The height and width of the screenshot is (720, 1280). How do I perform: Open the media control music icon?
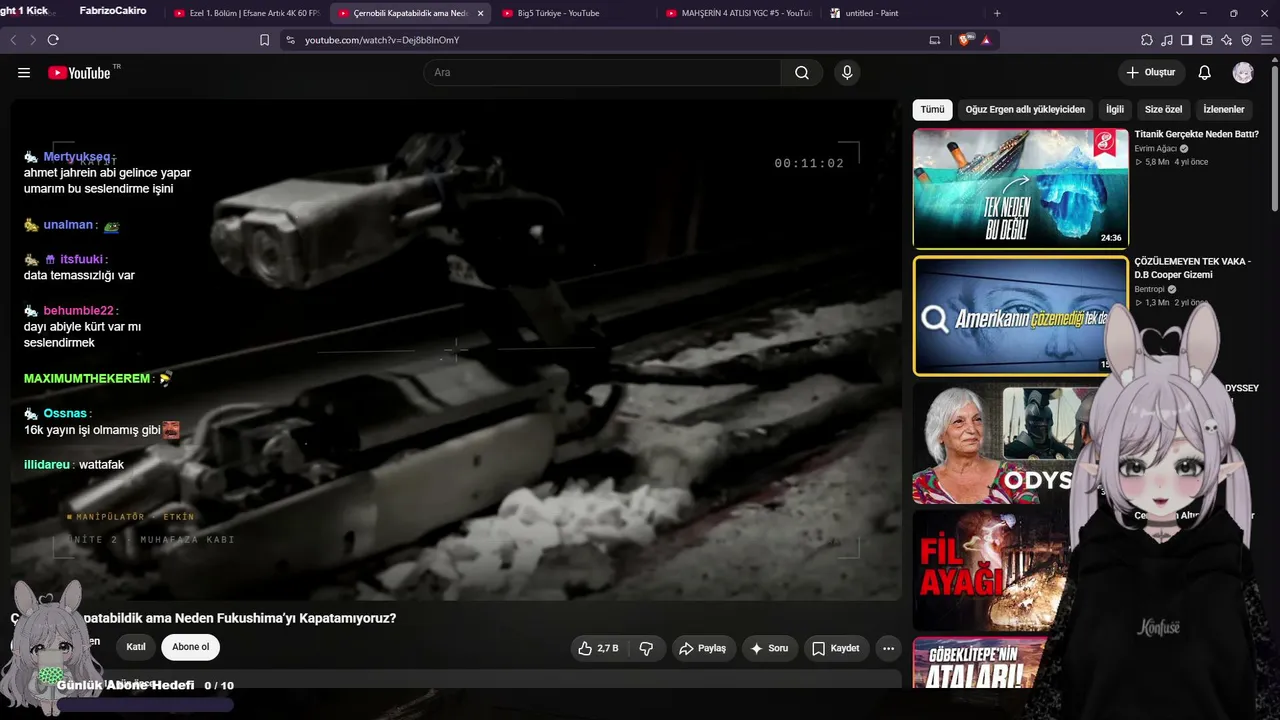pos(1167,40)
